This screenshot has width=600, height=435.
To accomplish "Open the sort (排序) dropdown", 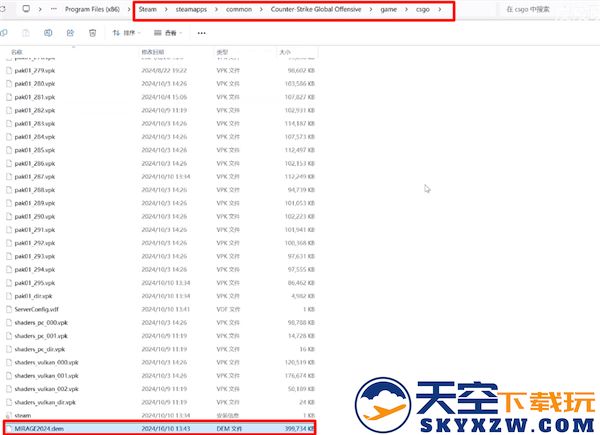I will (127, 33).
